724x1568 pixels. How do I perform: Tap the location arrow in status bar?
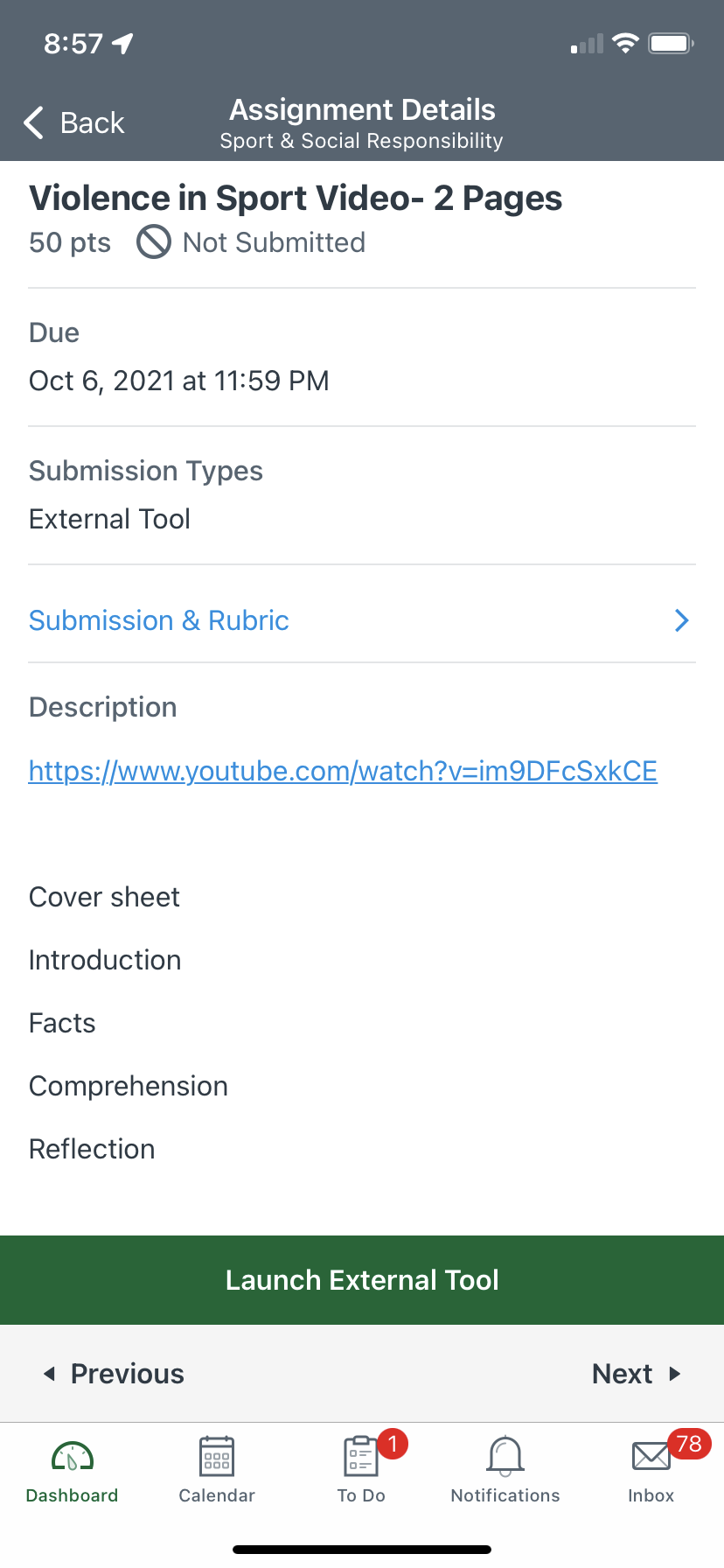(122, 43)
